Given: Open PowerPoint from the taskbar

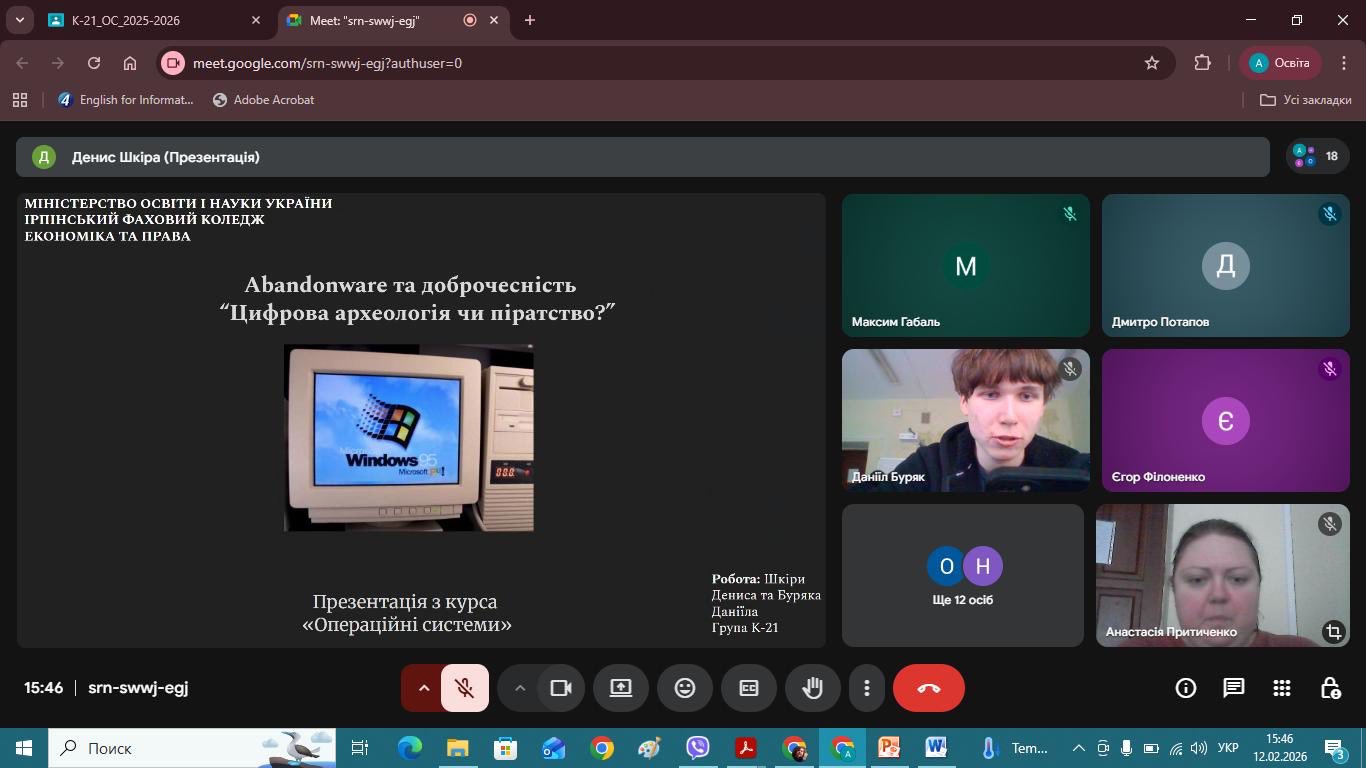Looking at the screenshot, I should [889, 748].
